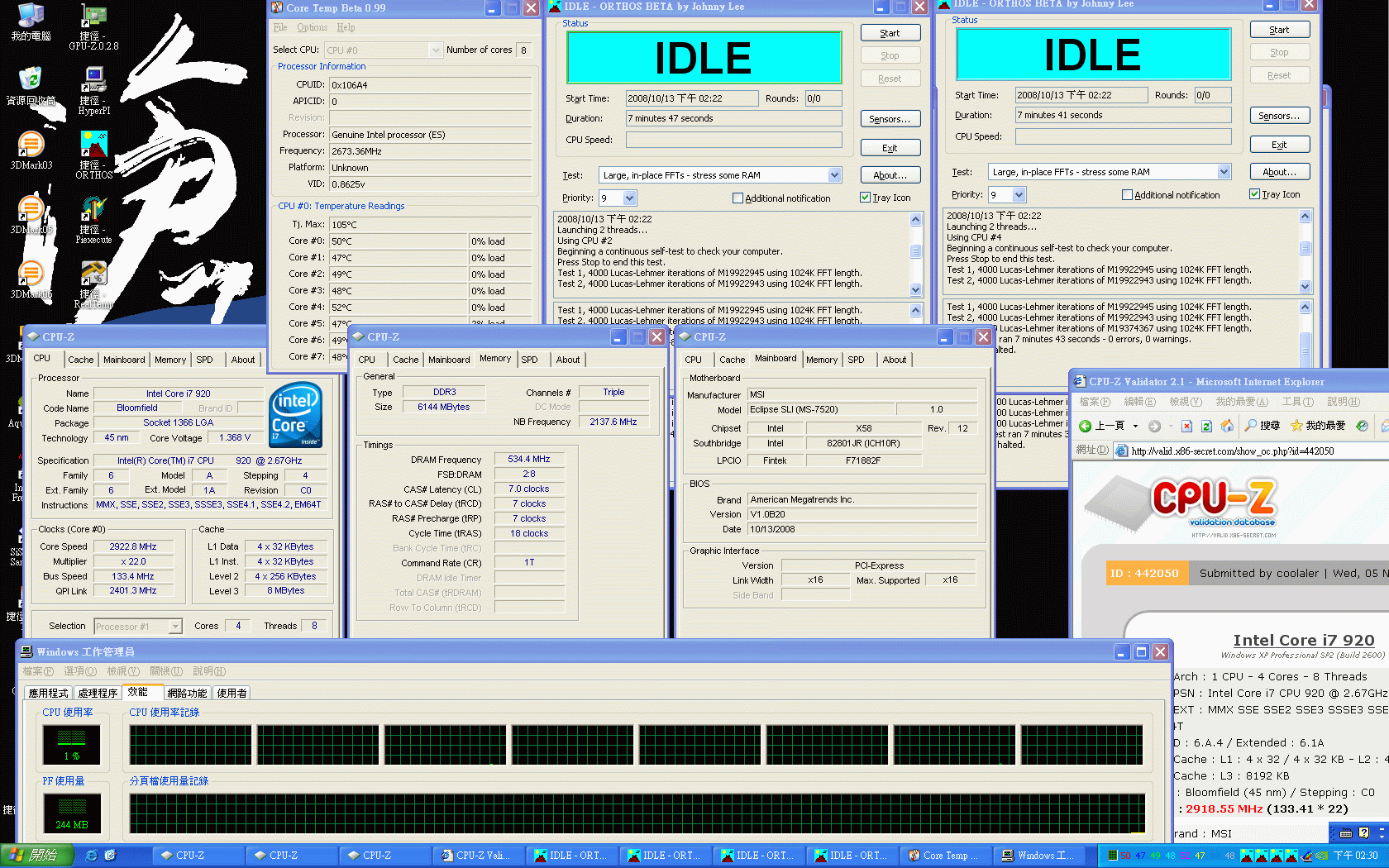
Task: Toggle Tray Icon in left ORTHOS window
Action: [865, 198]
